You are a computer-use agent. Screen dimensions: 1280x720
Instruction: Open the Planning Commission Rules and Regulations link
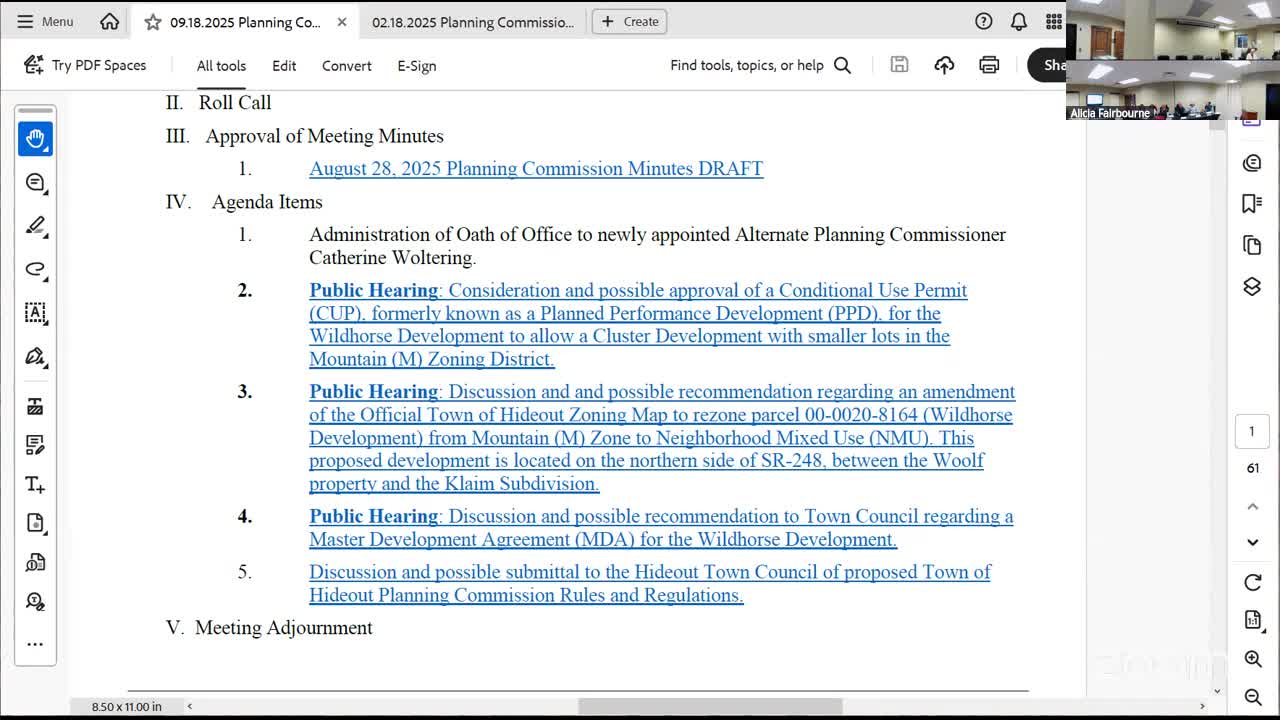[650, 584]
